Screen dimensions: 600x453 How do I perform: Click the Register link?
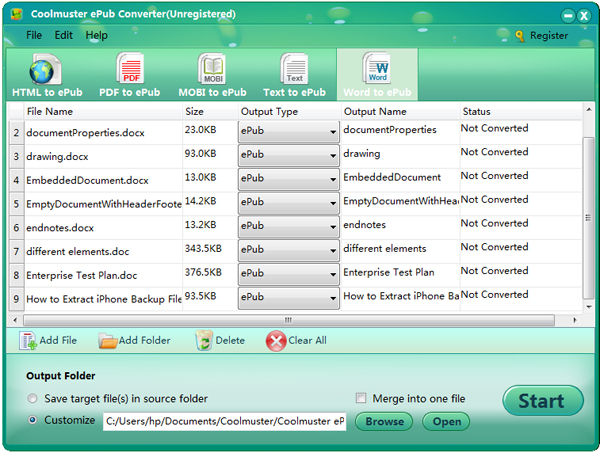(x=549, y=36)
